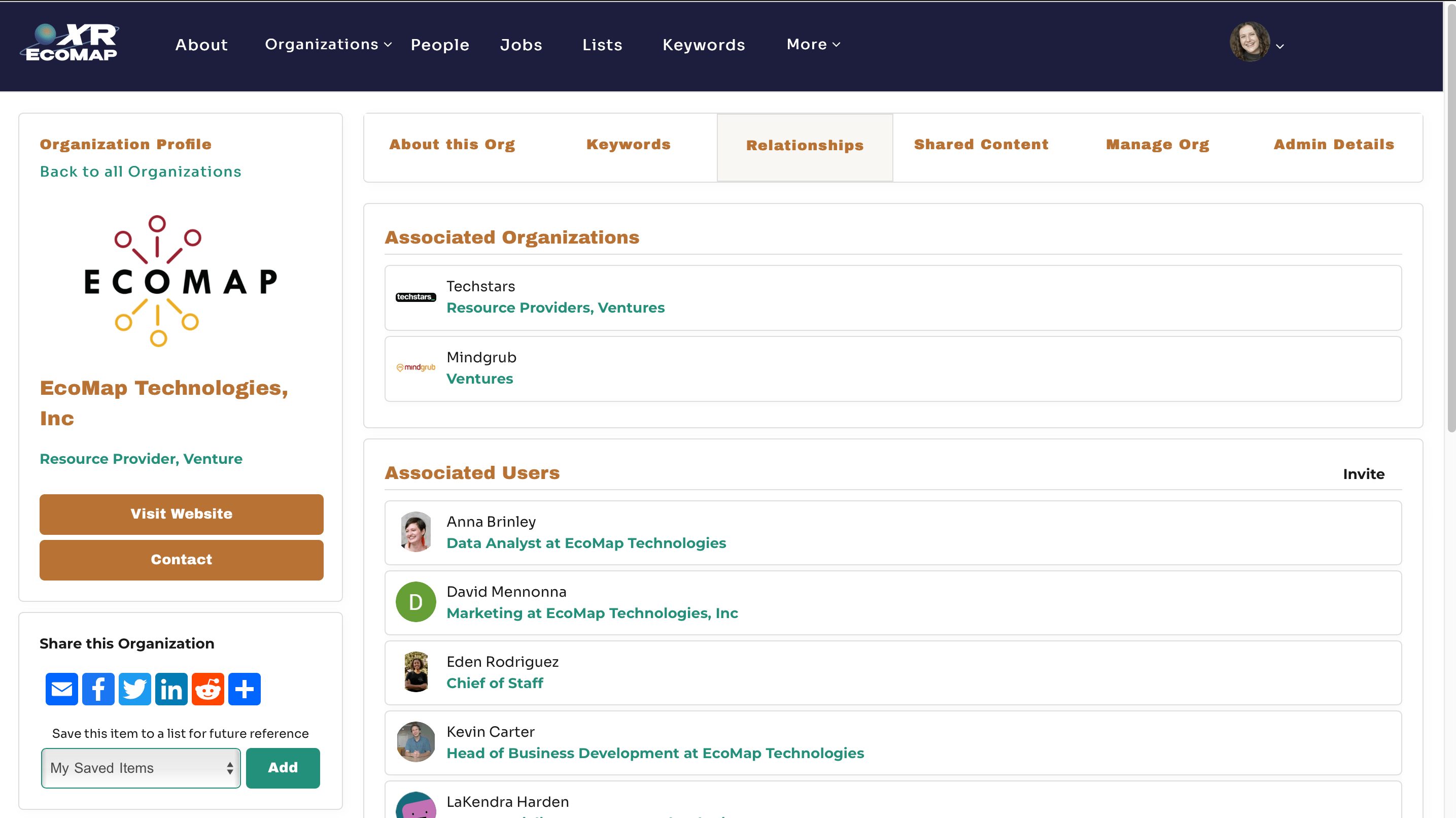The height and width of the screenshot is (818, 1456).
Task: Share organization on LinkedIn
Action: (171, 689)
